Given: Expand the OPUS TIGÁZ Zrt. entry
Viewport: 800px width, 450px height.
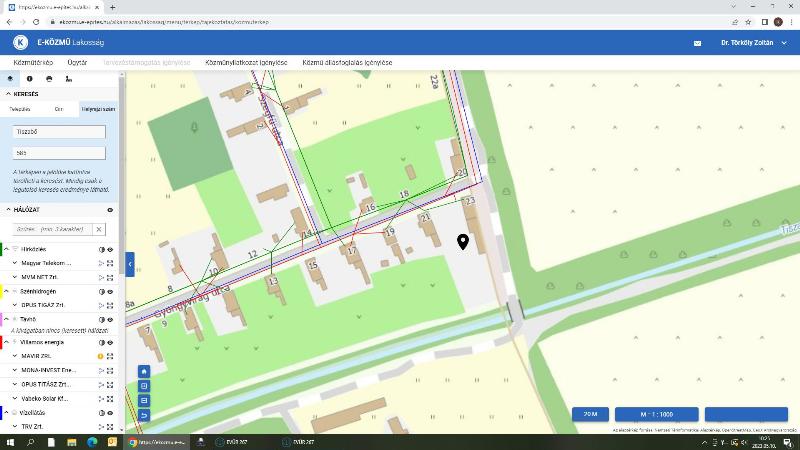Looking at the screenshot, I should click(x=15, y=305).
